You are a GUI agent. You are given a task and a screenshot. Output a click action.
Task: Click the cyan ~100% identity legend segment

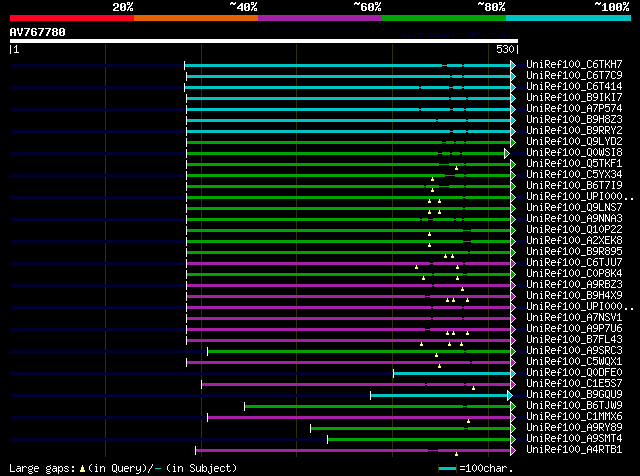(x=568, y=18)
